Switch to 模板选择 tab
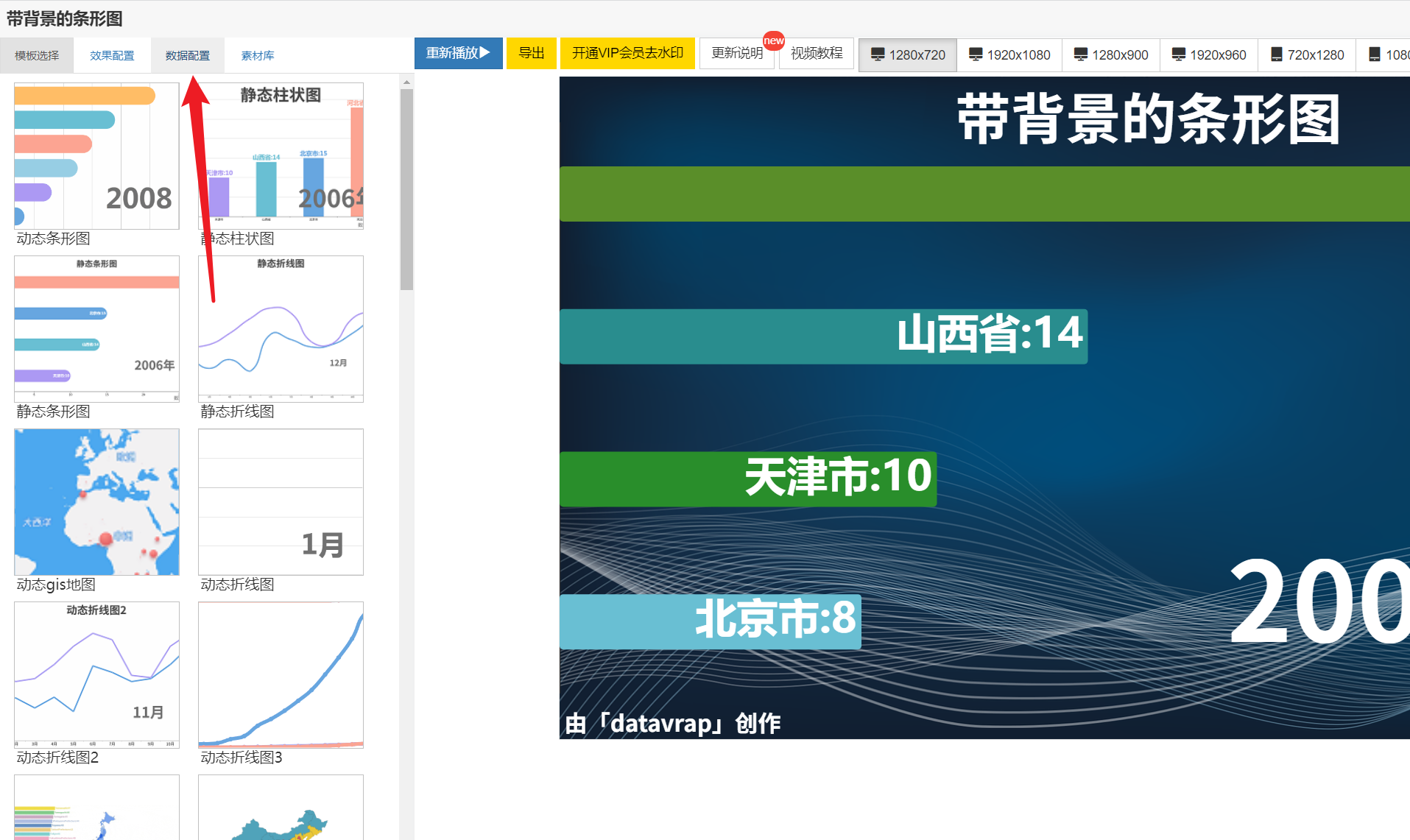This screenshot has width=1410, height=840. click(37, 56)
